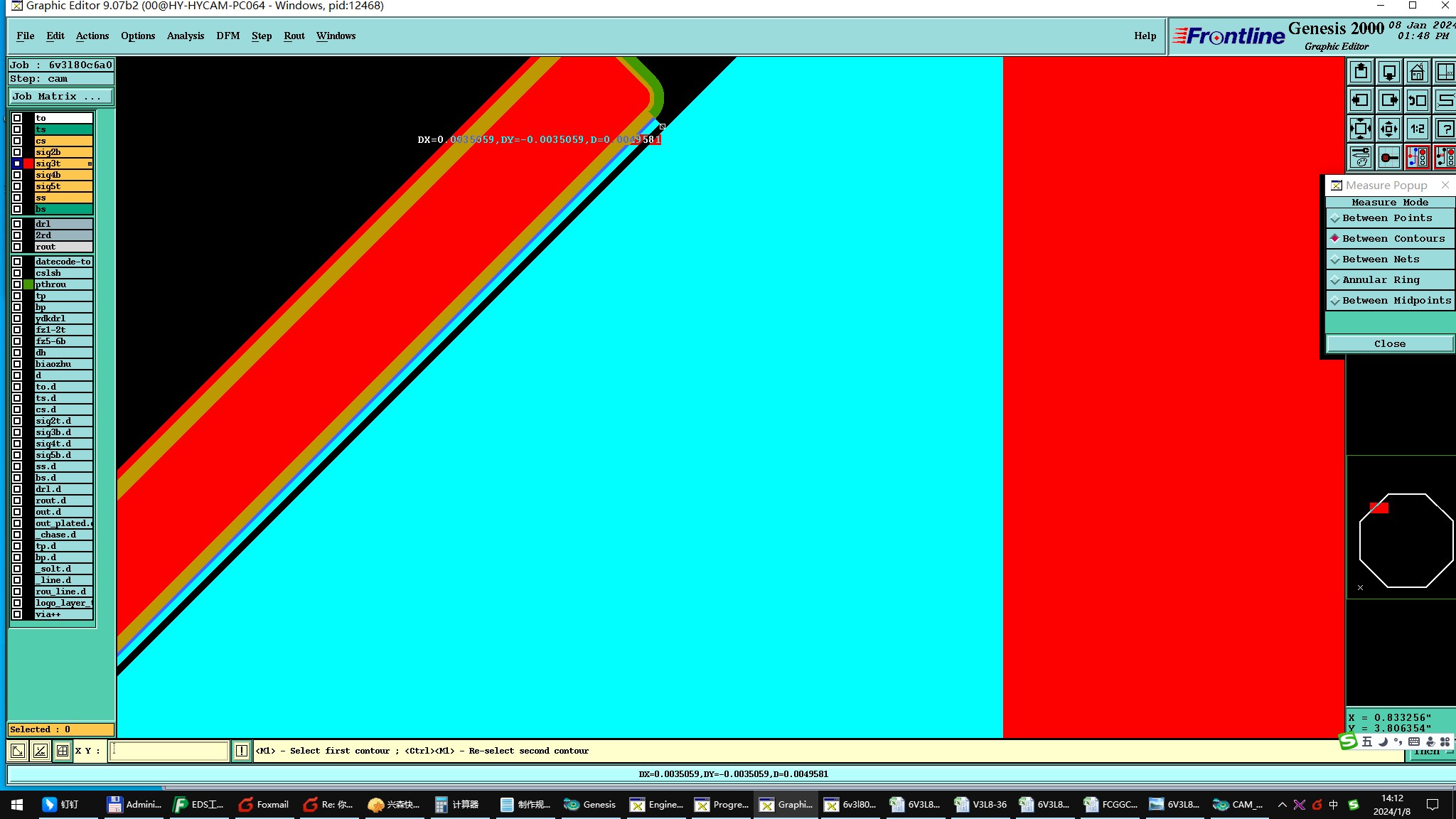Open the DFM menu
Viewport: 1456px width, 819px height.
227,36
